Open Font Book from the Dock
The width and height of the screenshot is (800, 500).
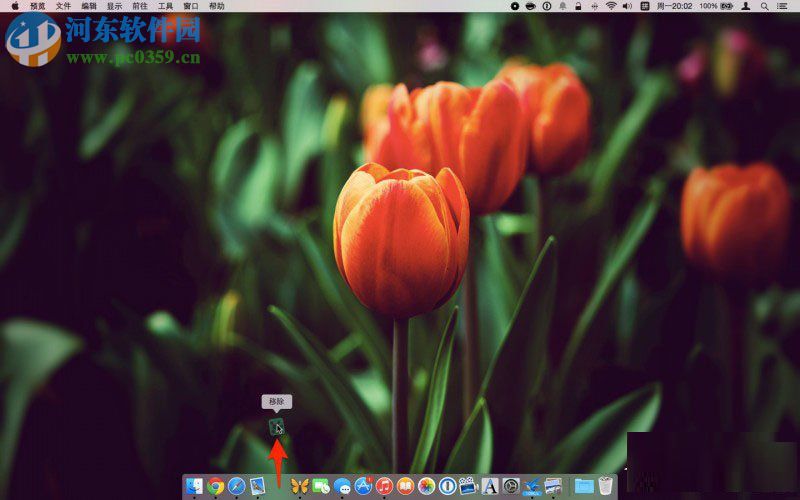coord(490,486)
